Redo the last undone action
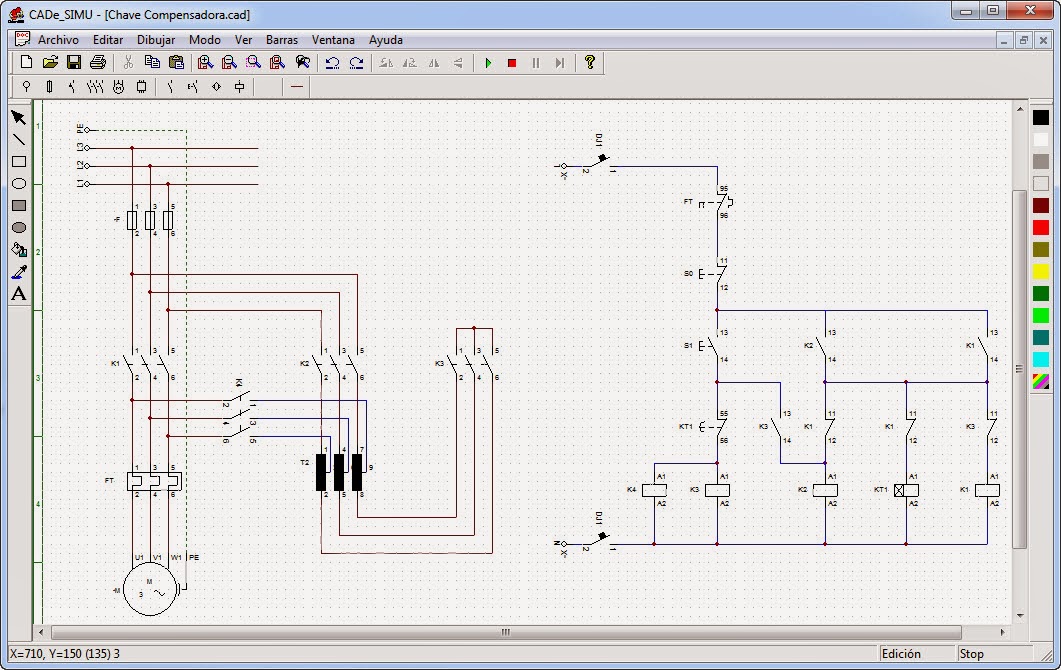Viewport: 1061px width, 670px height. coord(357,62)
